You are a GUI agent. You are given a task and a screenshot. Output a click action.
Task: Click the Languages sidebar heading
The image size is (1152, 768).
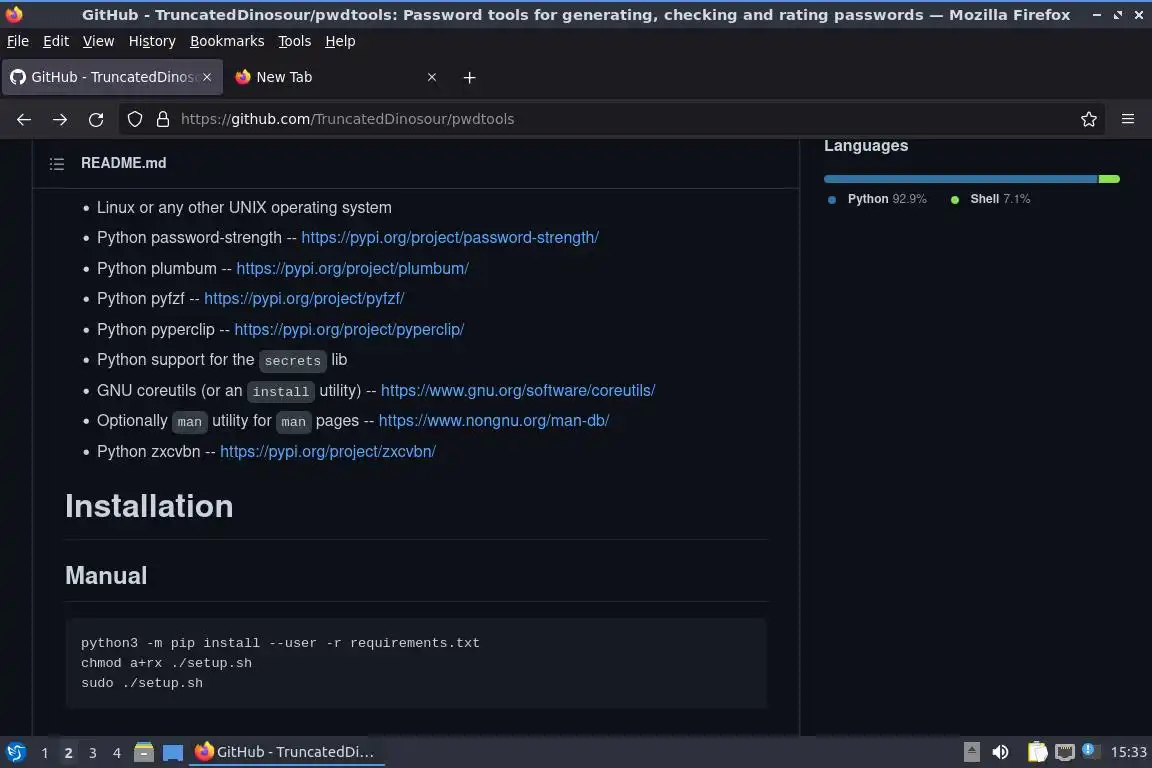[x=865, y=146]
